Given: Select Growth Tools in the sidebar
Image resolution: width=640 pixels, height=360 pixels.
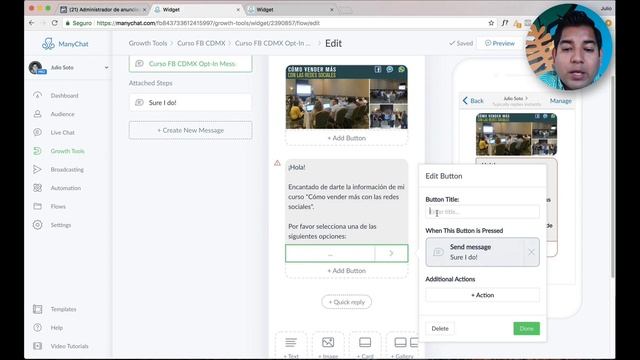Looking at the screenshot, I should pos(67,151).
